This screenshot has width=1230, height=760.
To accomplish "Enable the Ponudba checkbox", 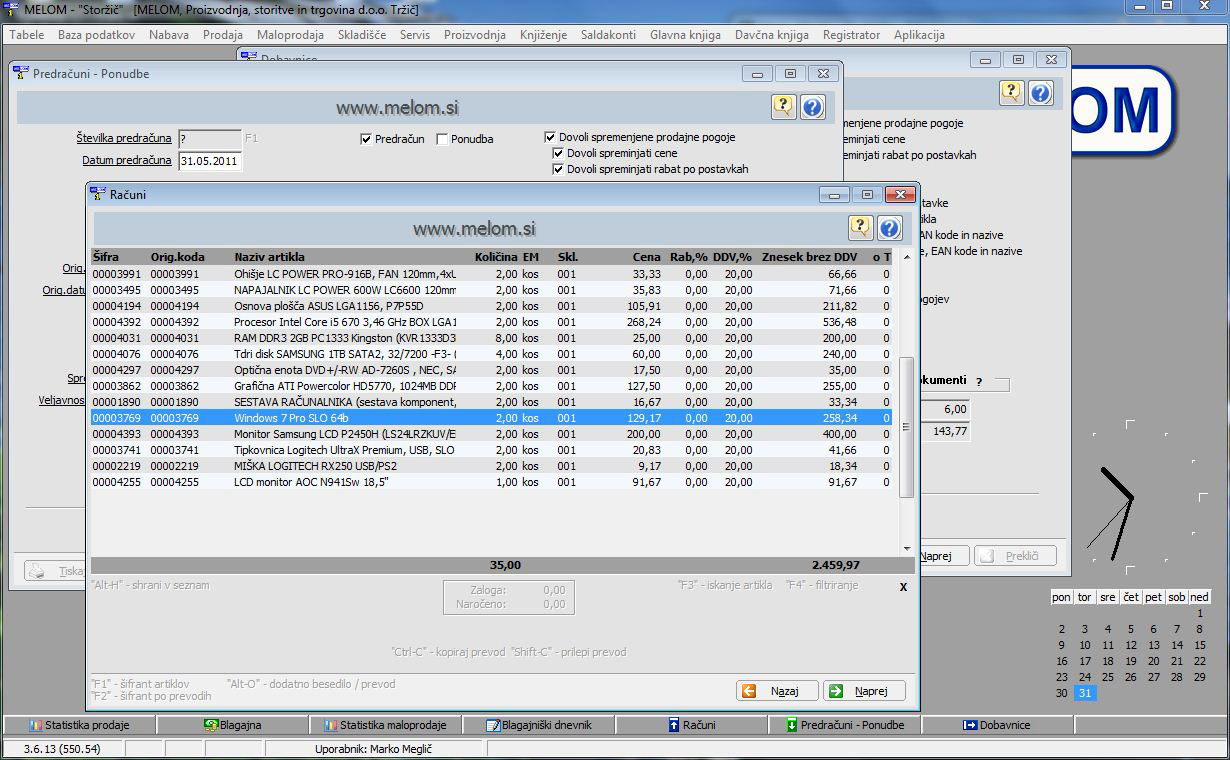I will coord(443,139).
